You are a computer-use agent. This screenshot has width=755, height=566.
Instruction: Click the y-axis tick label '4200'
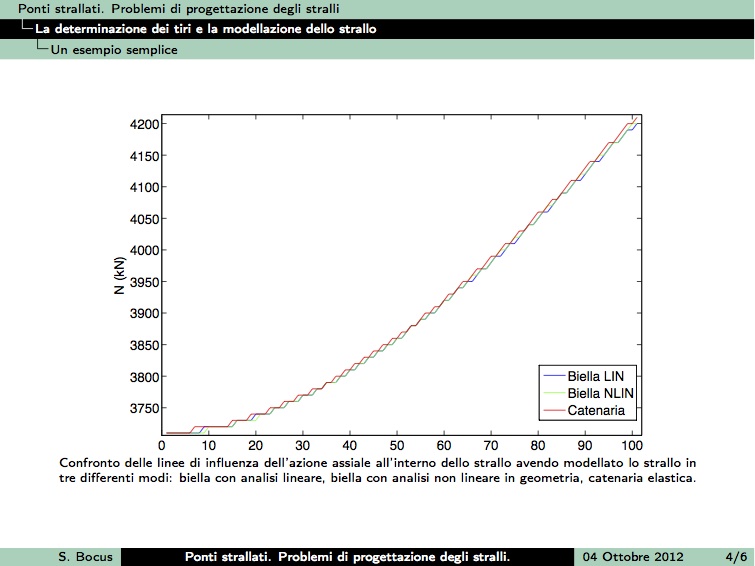(146, 124)
